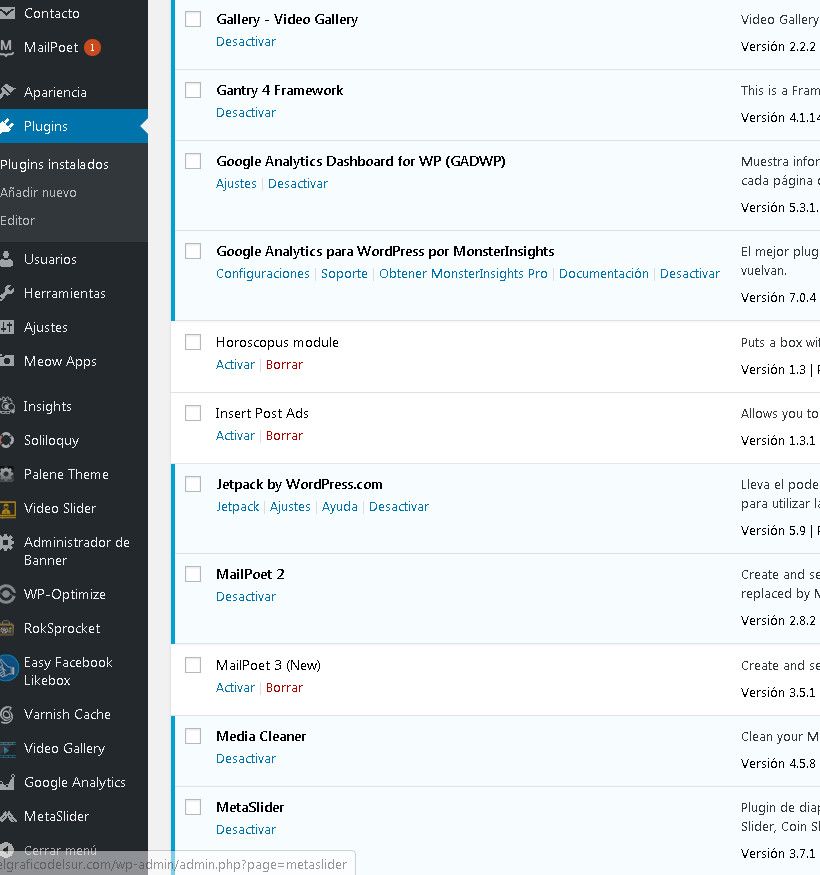
Task: Activate MailPoet 3 (New) plugin
Action: [x=235, y=688]
